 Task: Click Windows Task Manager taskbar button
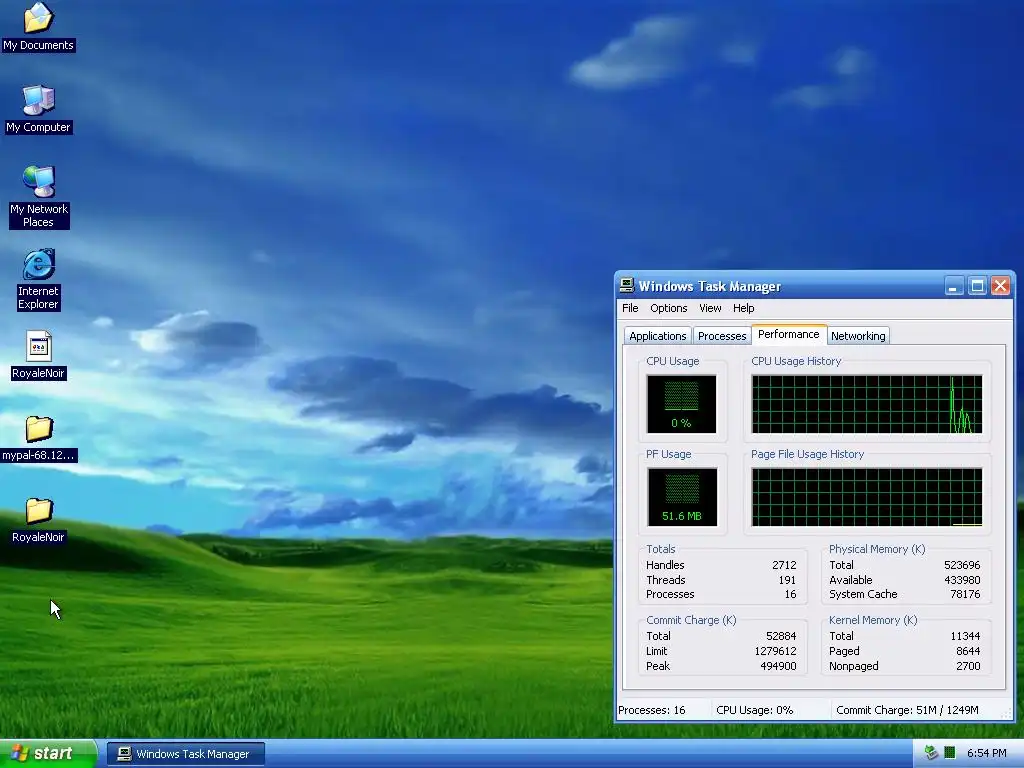186,754
